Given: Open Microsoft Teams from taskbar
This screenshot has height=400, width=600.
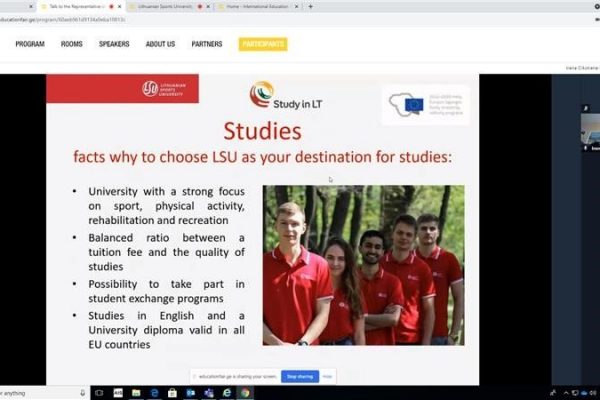Looking at the screenshot, I should pos(209,393).
